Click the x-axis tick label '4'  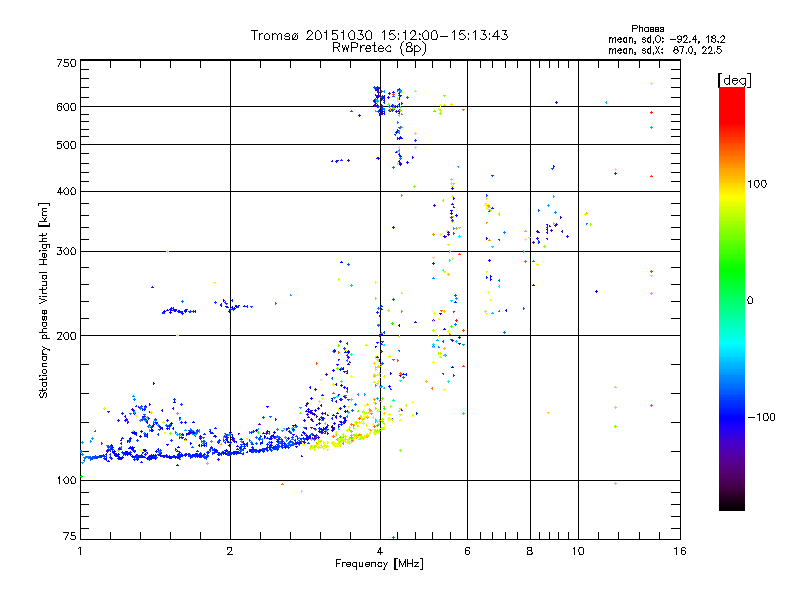pyautogui.click(x=380, y=551)
